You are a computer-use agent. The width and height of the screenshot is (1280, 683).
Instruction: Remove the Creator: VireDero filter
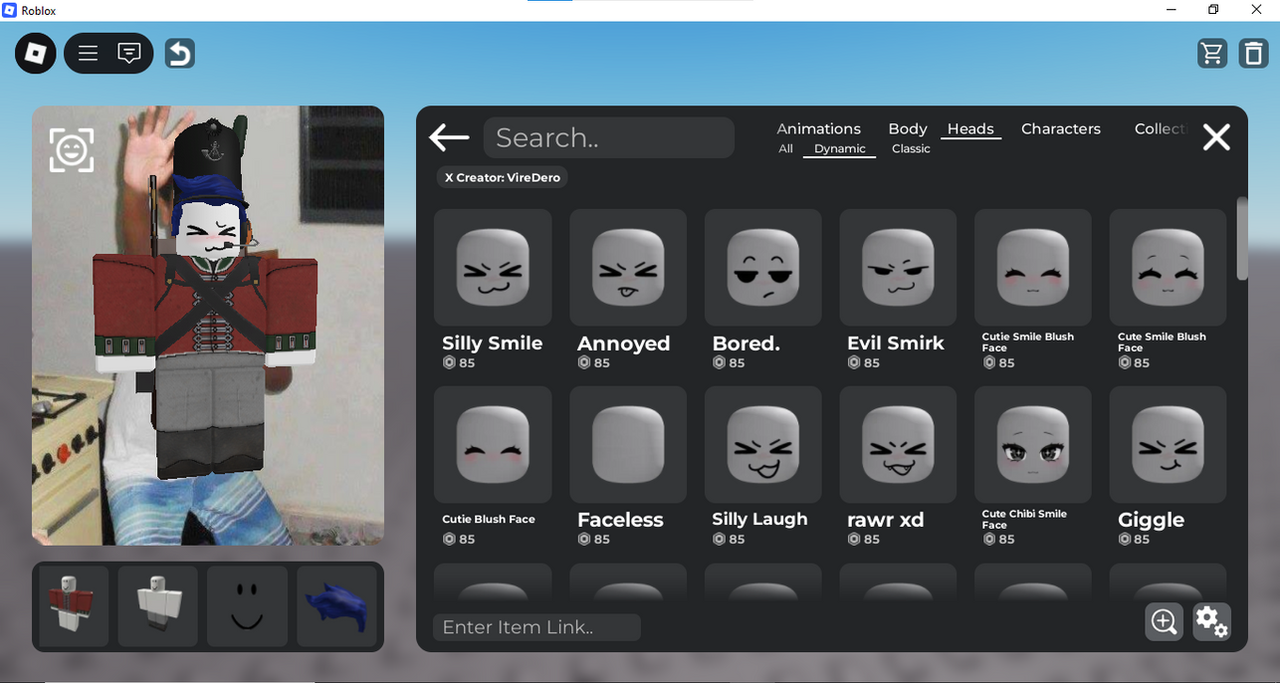(503, 177)
